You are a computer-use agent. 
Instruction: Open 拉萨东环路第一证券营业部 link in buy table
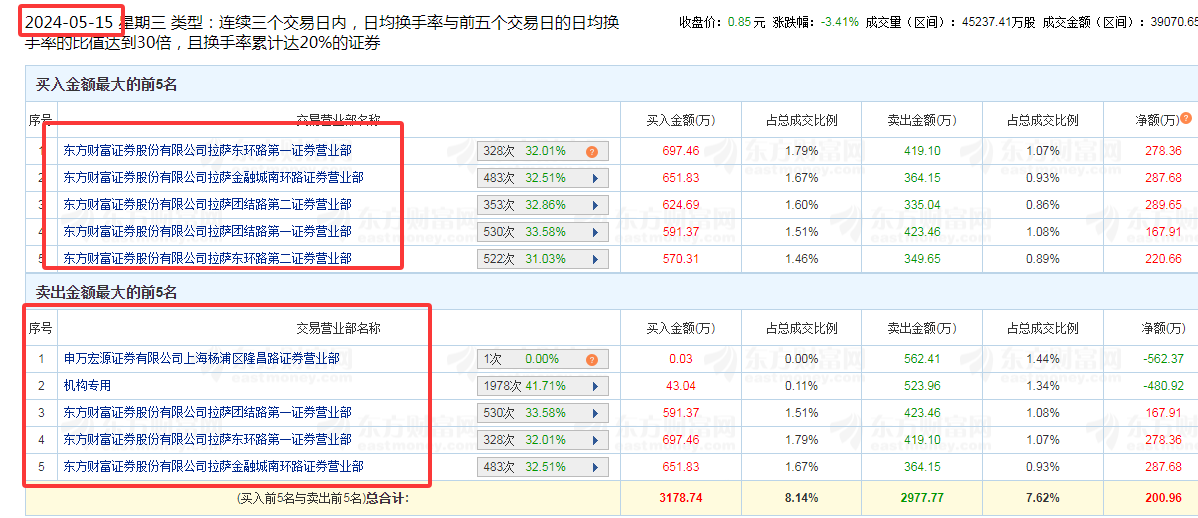[x=208, y=151]
